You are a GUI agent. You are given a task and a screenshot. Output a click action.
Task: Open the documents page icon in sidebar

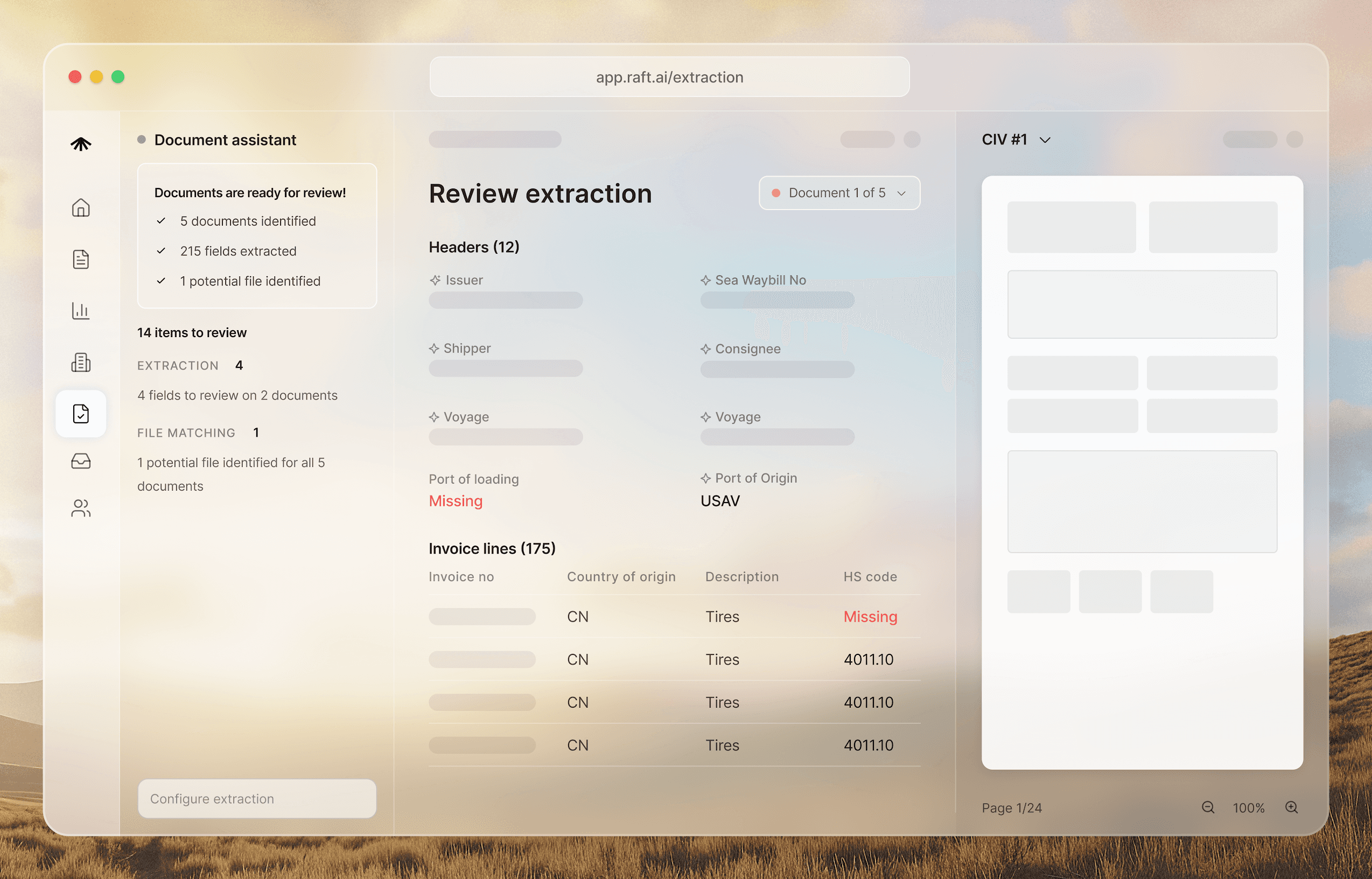[x=80, y=259]
